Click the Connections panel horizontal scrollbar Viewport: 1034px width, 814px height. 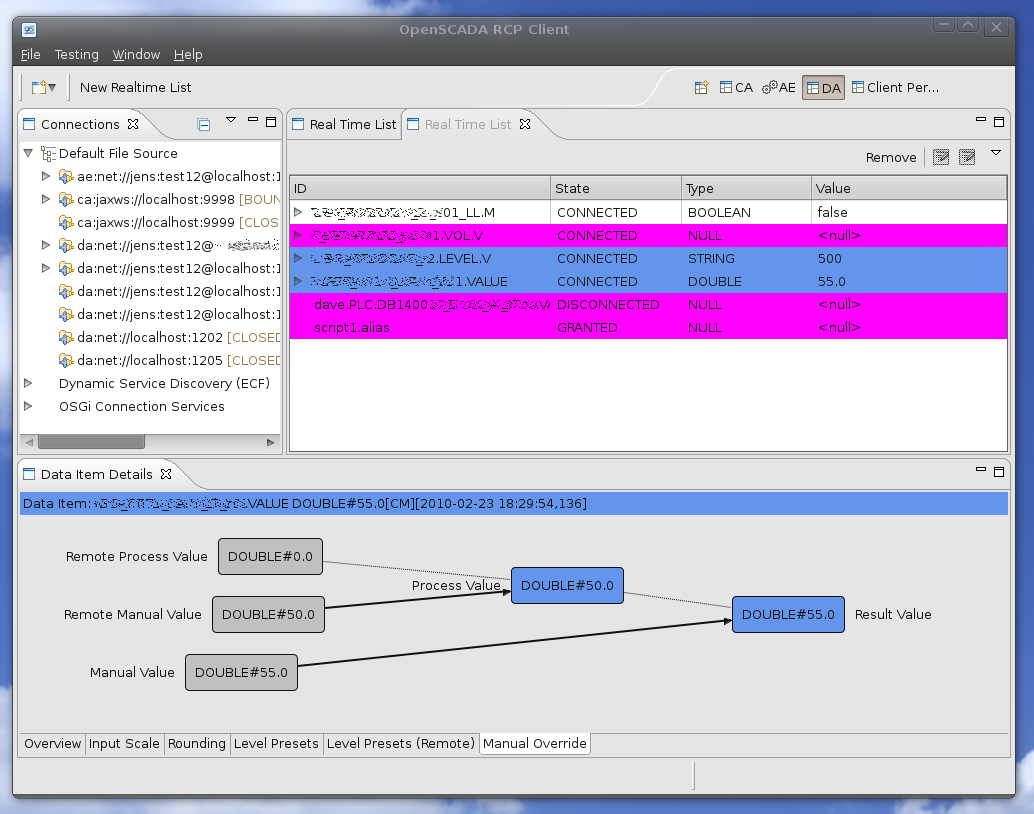click(x=91, y=442)
